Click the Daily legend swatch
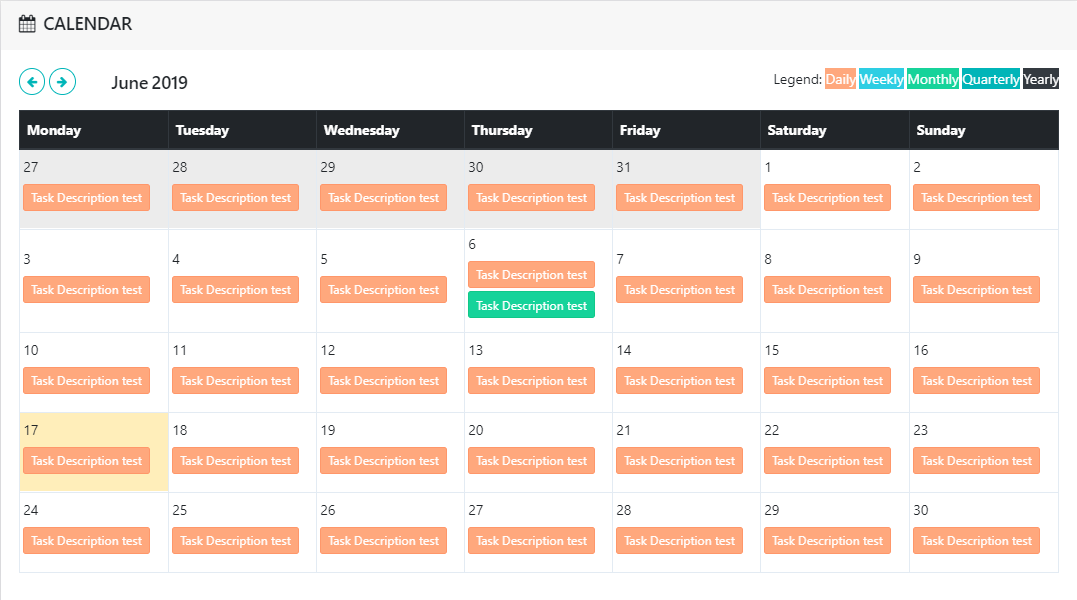Viewport: 1077px width, 600px height. pyautogui.click(x=840, y=80)
